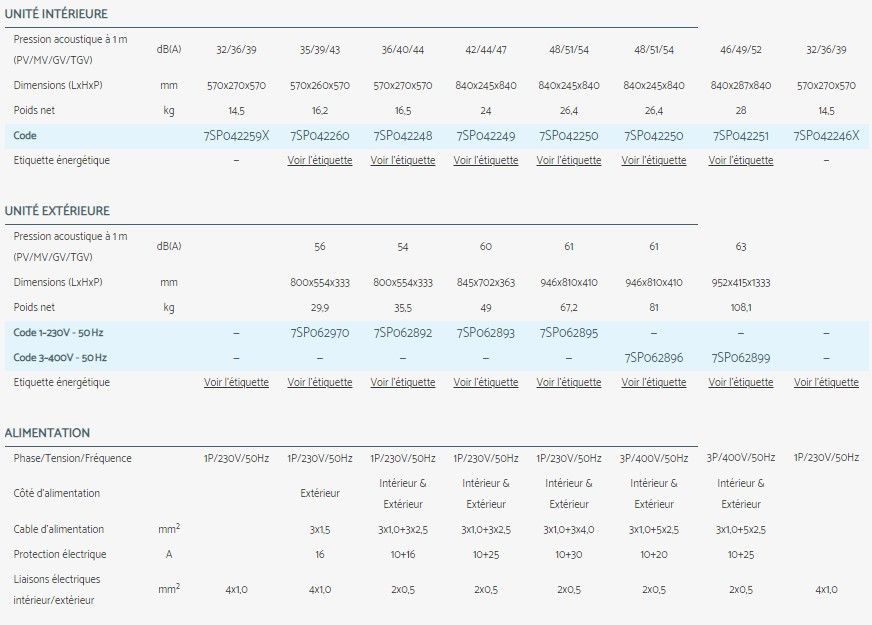Open energy label link below indoor code 7SP042248
Viewport: 872px width, 625px height.
403,160
